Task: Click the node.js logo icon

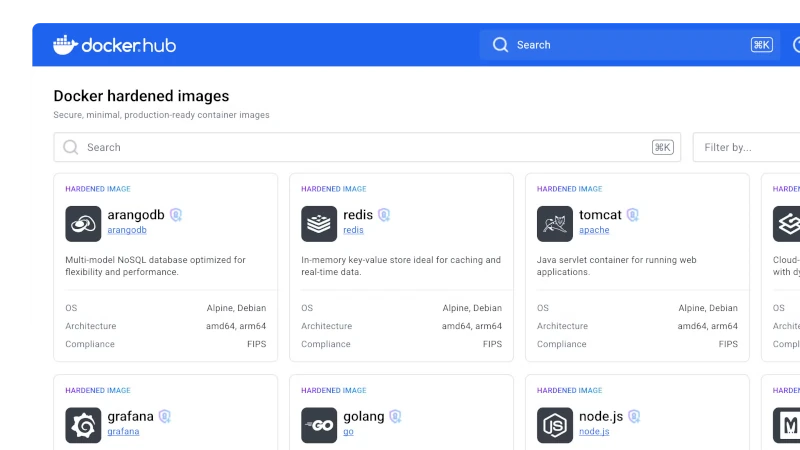Action: (x=555, y=425)
